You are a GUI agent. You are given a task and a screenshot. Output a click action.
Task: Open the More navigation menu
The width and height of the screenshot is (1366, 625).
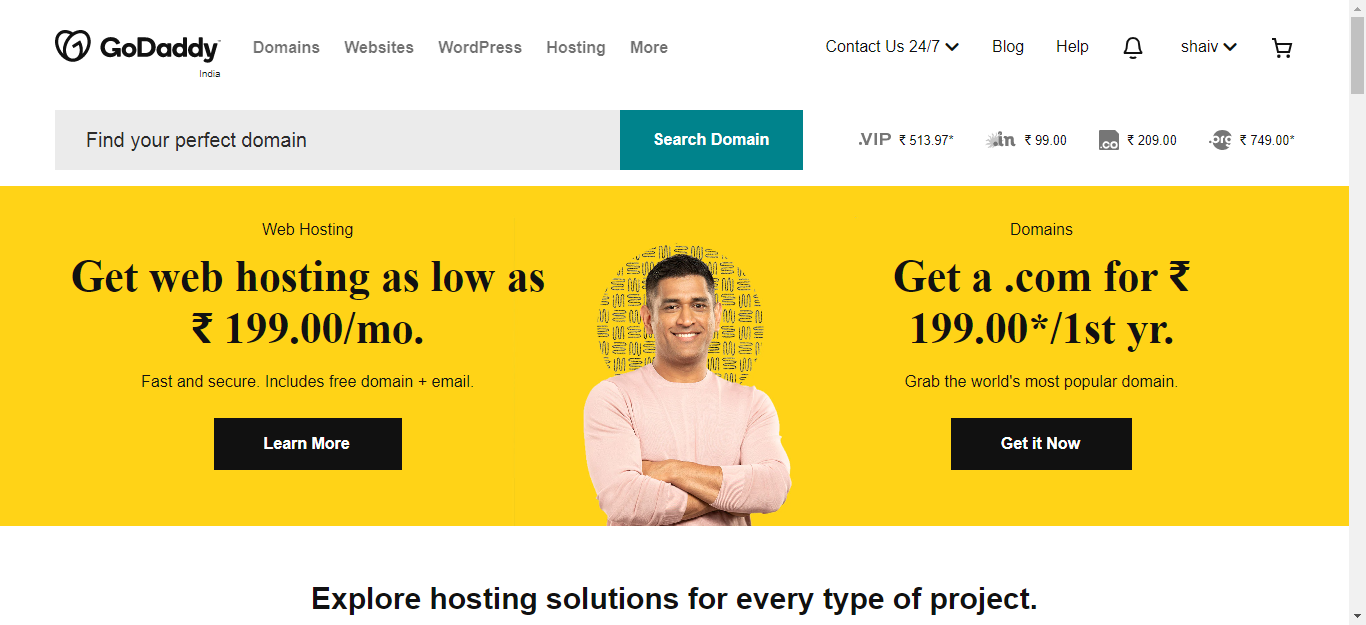648,47
